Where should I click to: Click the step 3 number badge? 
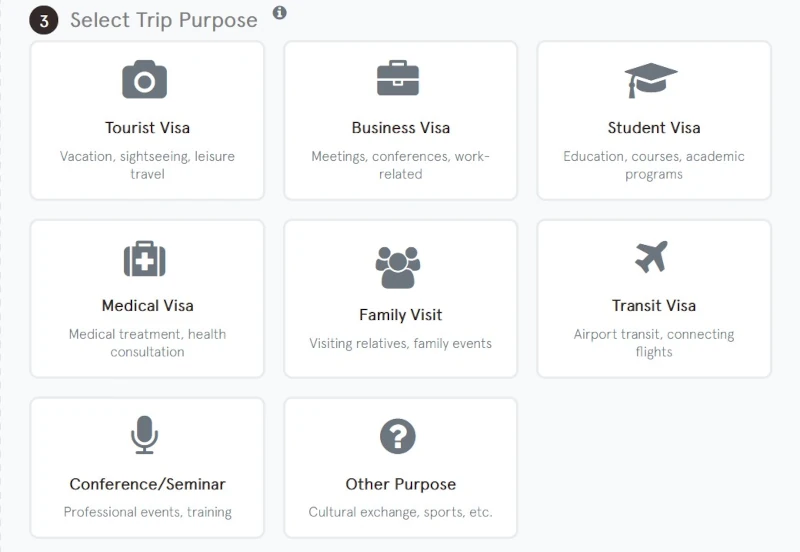(44, 20)
